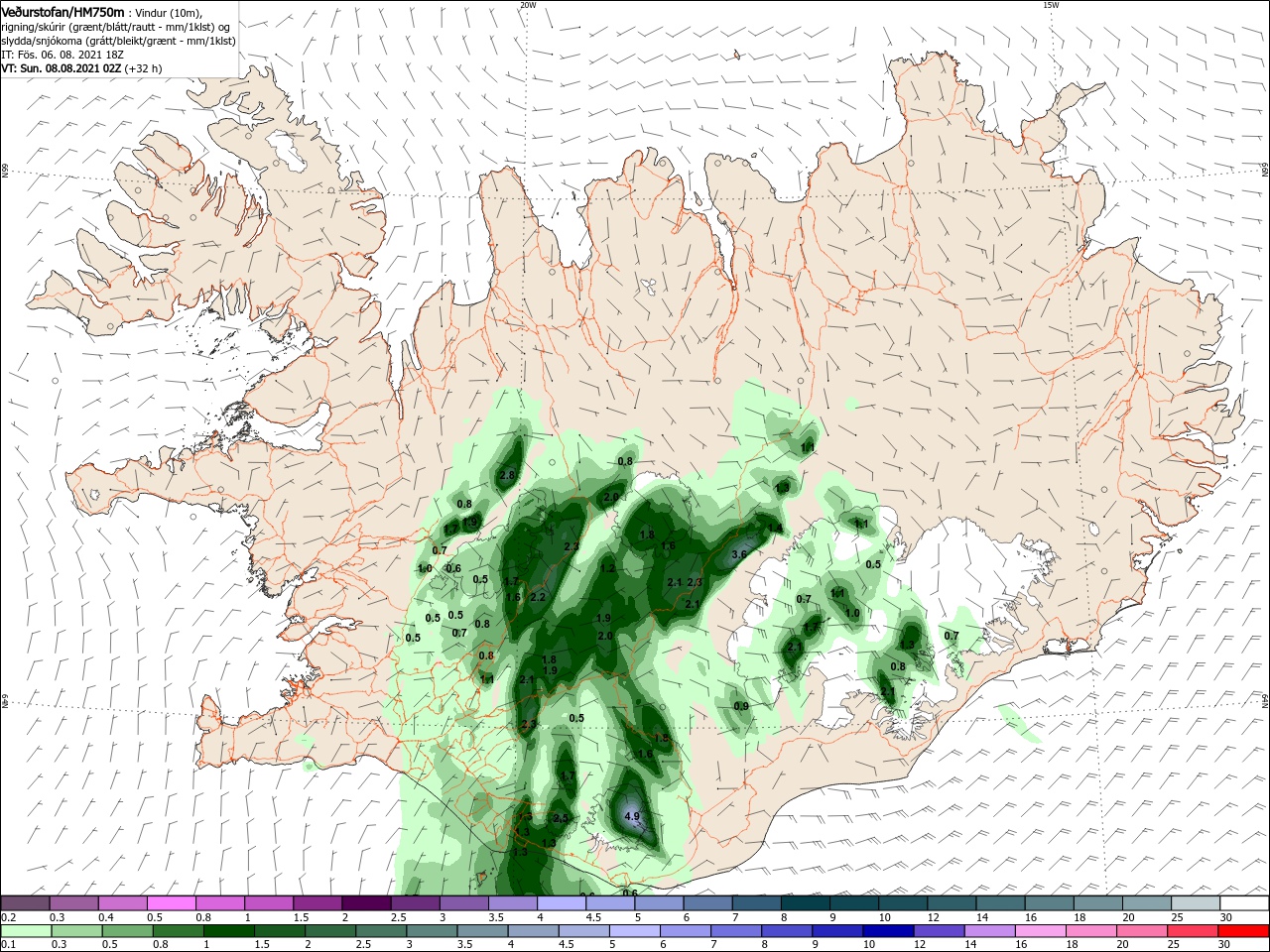Click the 4.9 precipitation value on the map

pyautogui.click(x=632, y=817)
